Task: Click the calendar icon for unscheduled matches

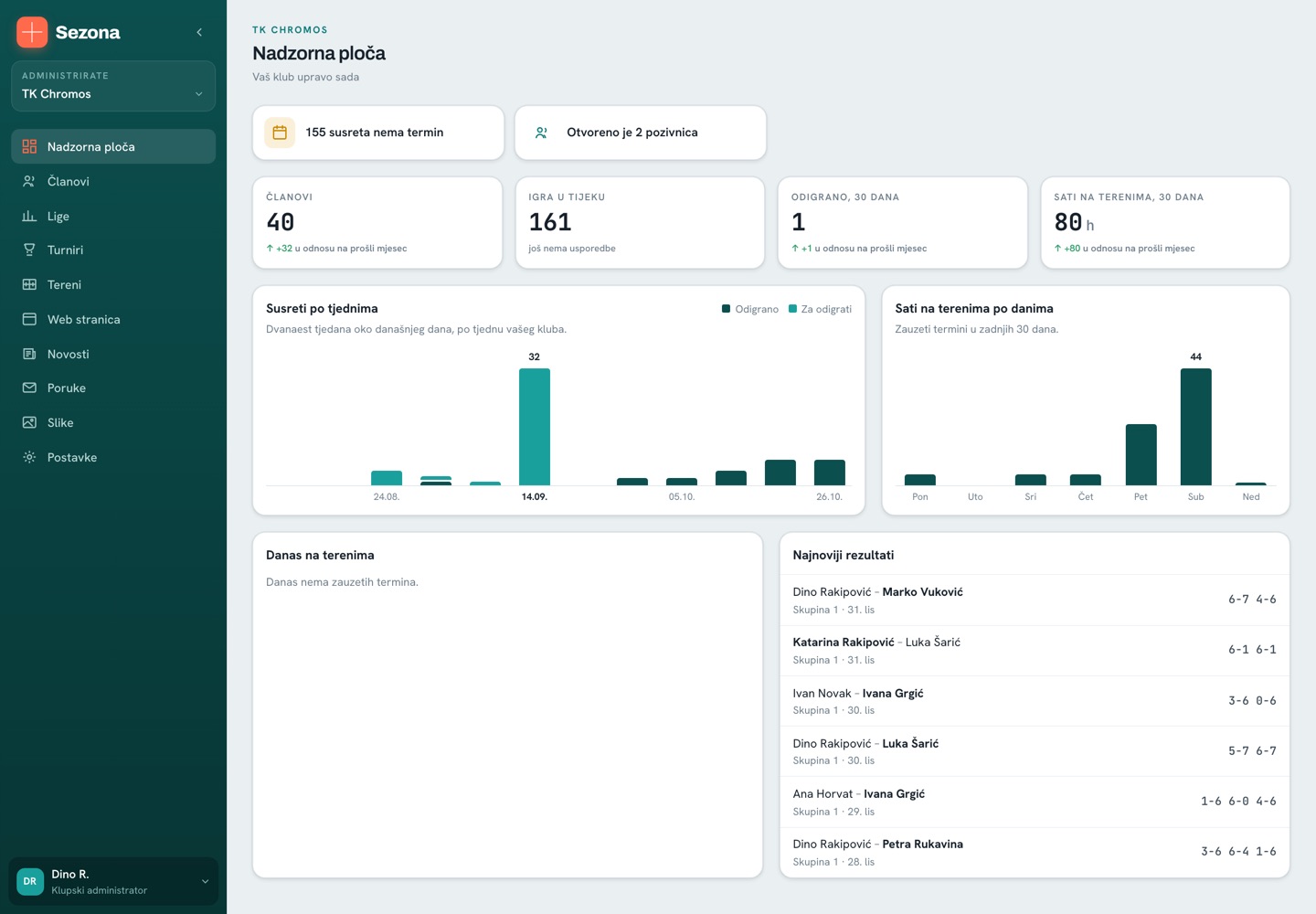Action: 280,133
